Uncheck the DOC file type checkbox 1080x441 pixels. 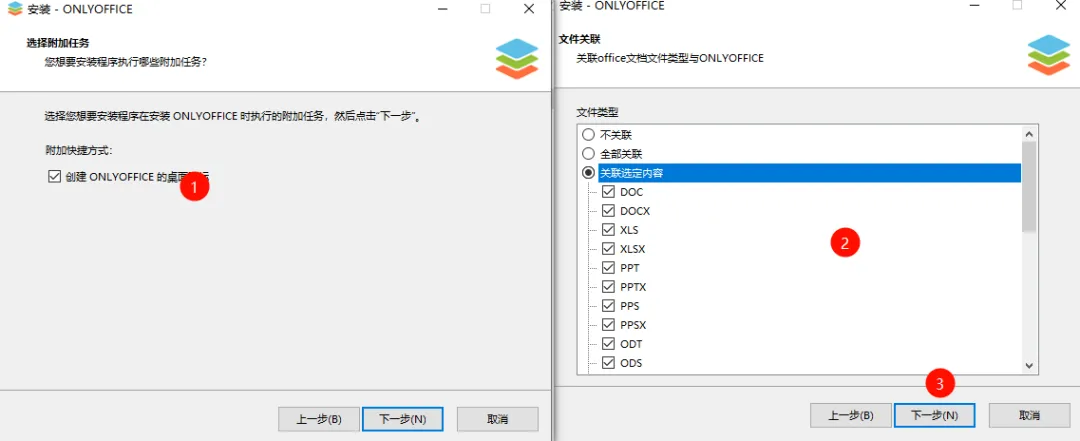pyautogui.click(x=608, y=192)
